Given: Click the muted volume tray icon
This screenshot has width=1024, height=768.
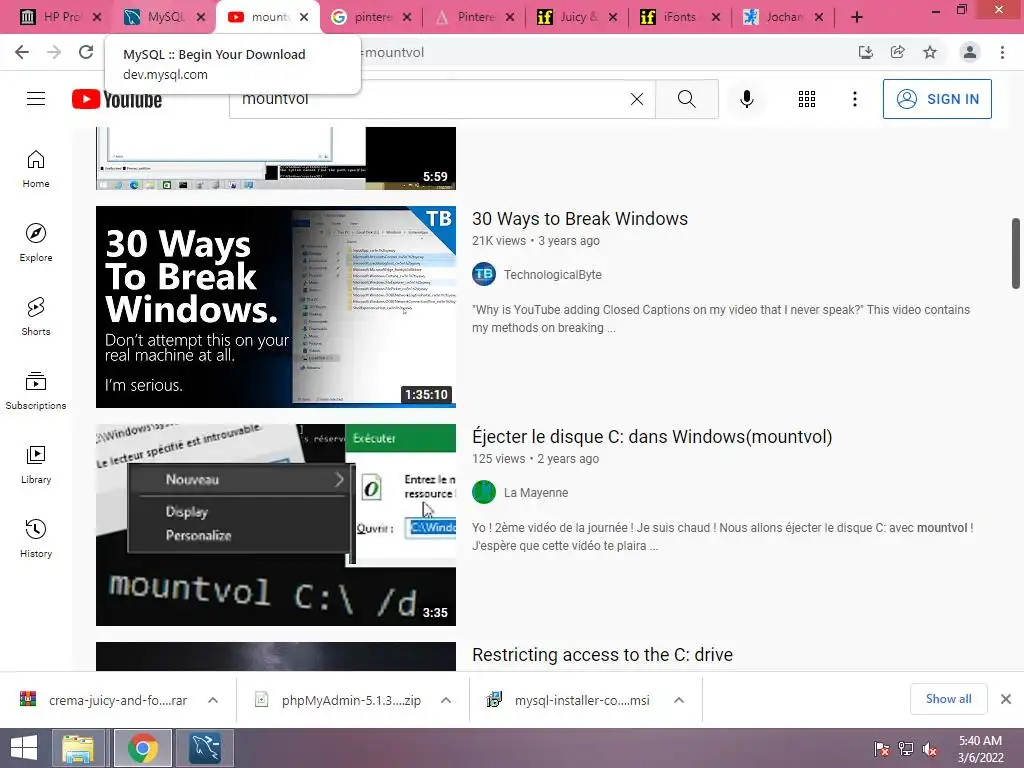Looking at the screenshot, I should pos(930,749).
